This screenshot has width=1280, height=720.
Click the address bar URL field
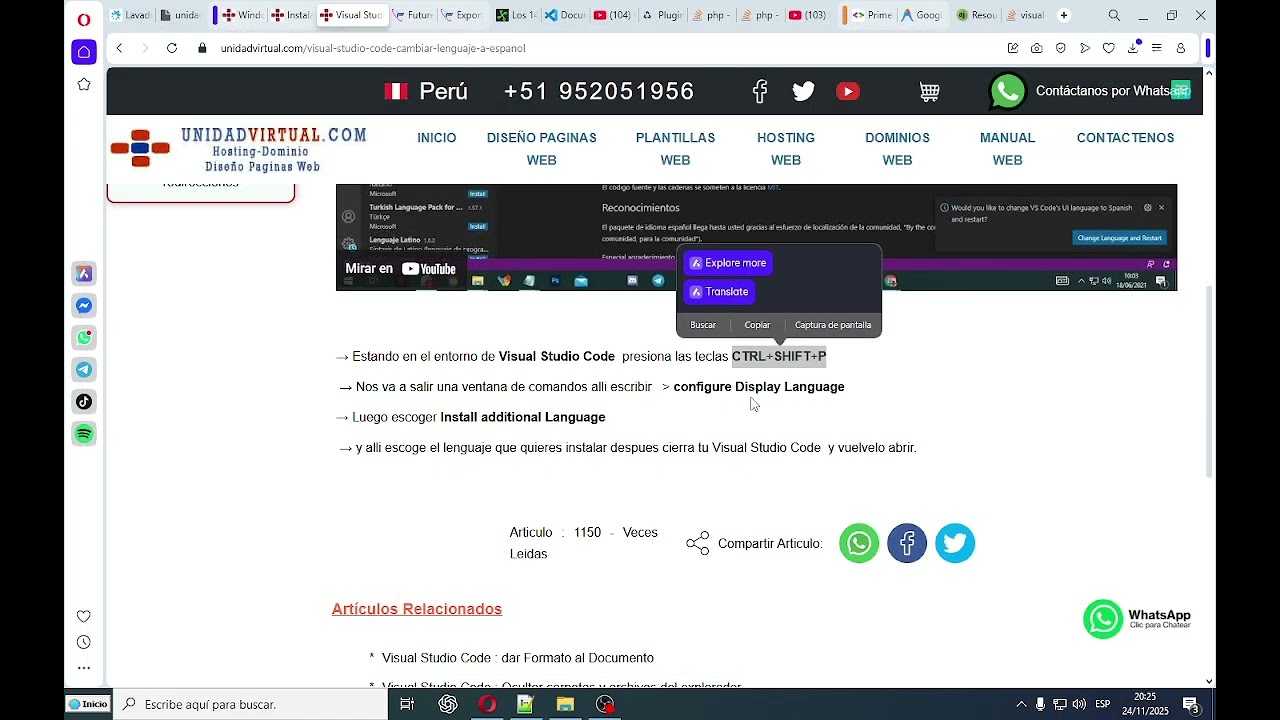[x=600, y=48]
